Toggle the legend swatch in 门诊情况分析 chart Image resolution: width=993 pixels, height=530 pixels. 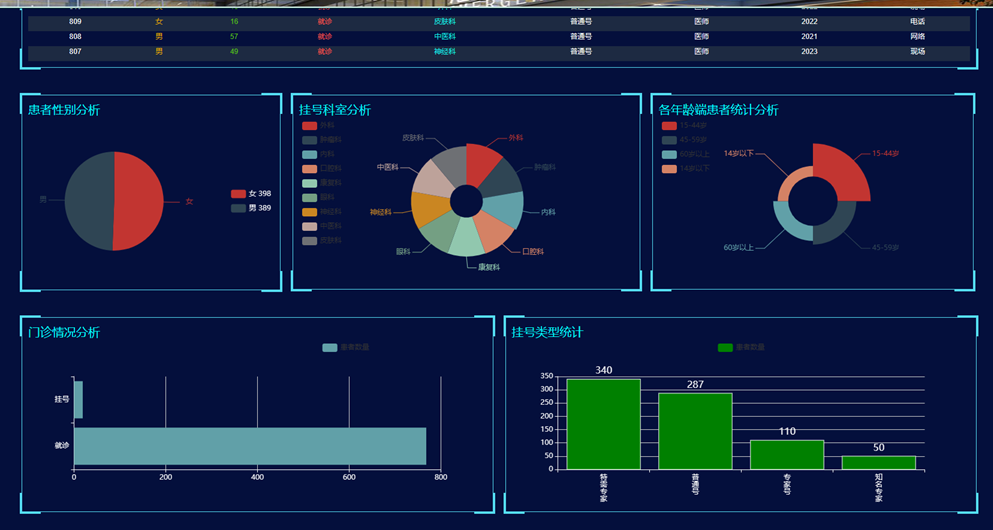click(330, 347)
